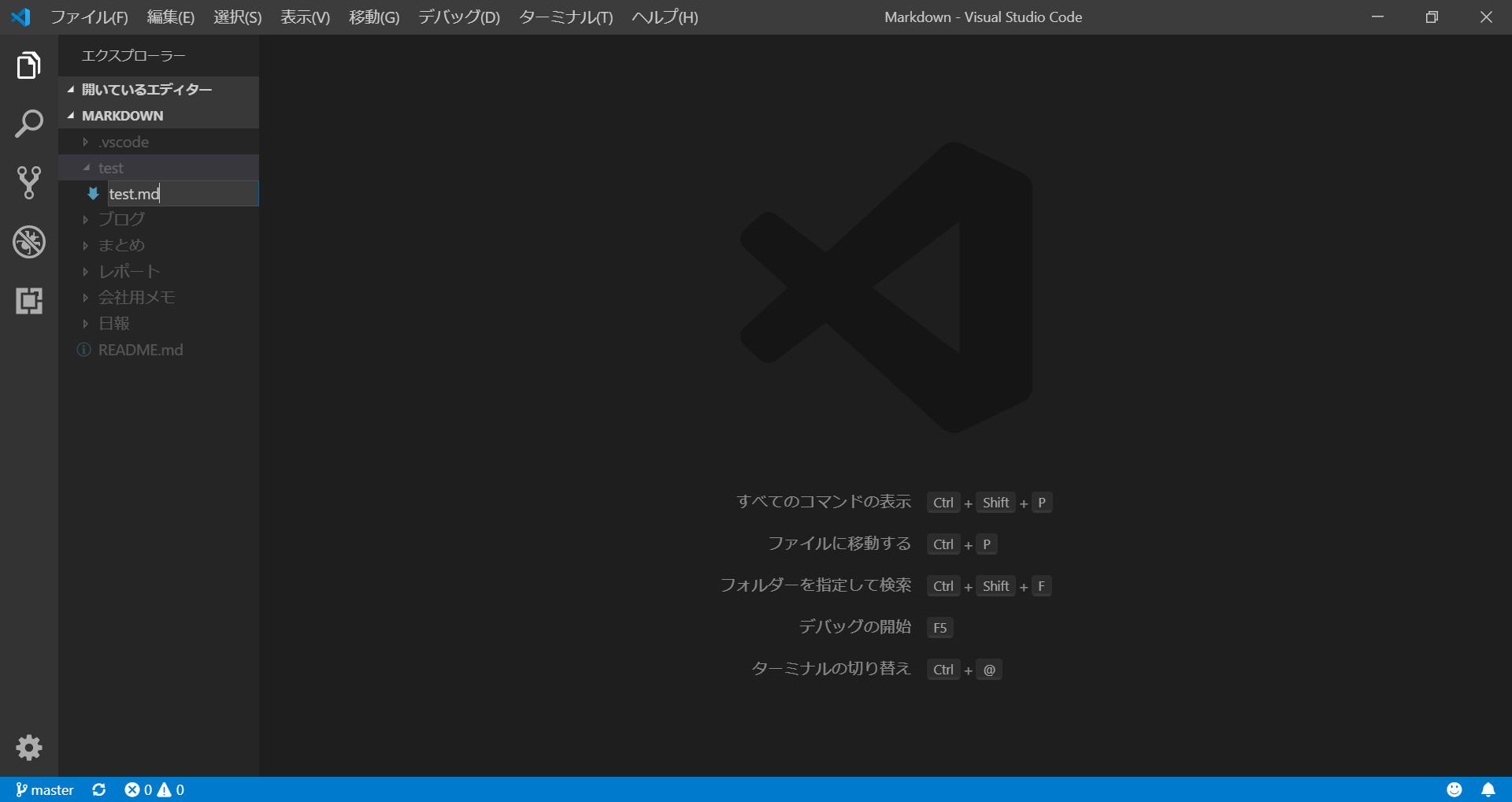This screenshot has height=802, width=1512.
Task: Open notifications bell icon
Action: (x=1488, y=789)
